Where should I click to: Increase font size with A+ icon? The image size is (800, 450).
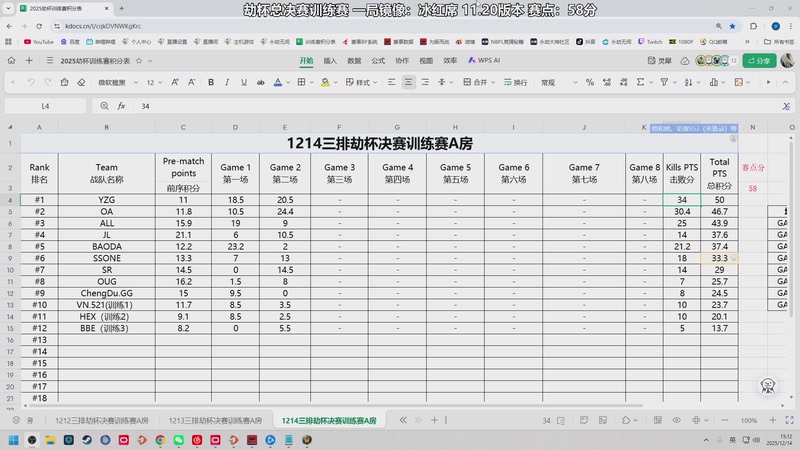coord(175,82)
